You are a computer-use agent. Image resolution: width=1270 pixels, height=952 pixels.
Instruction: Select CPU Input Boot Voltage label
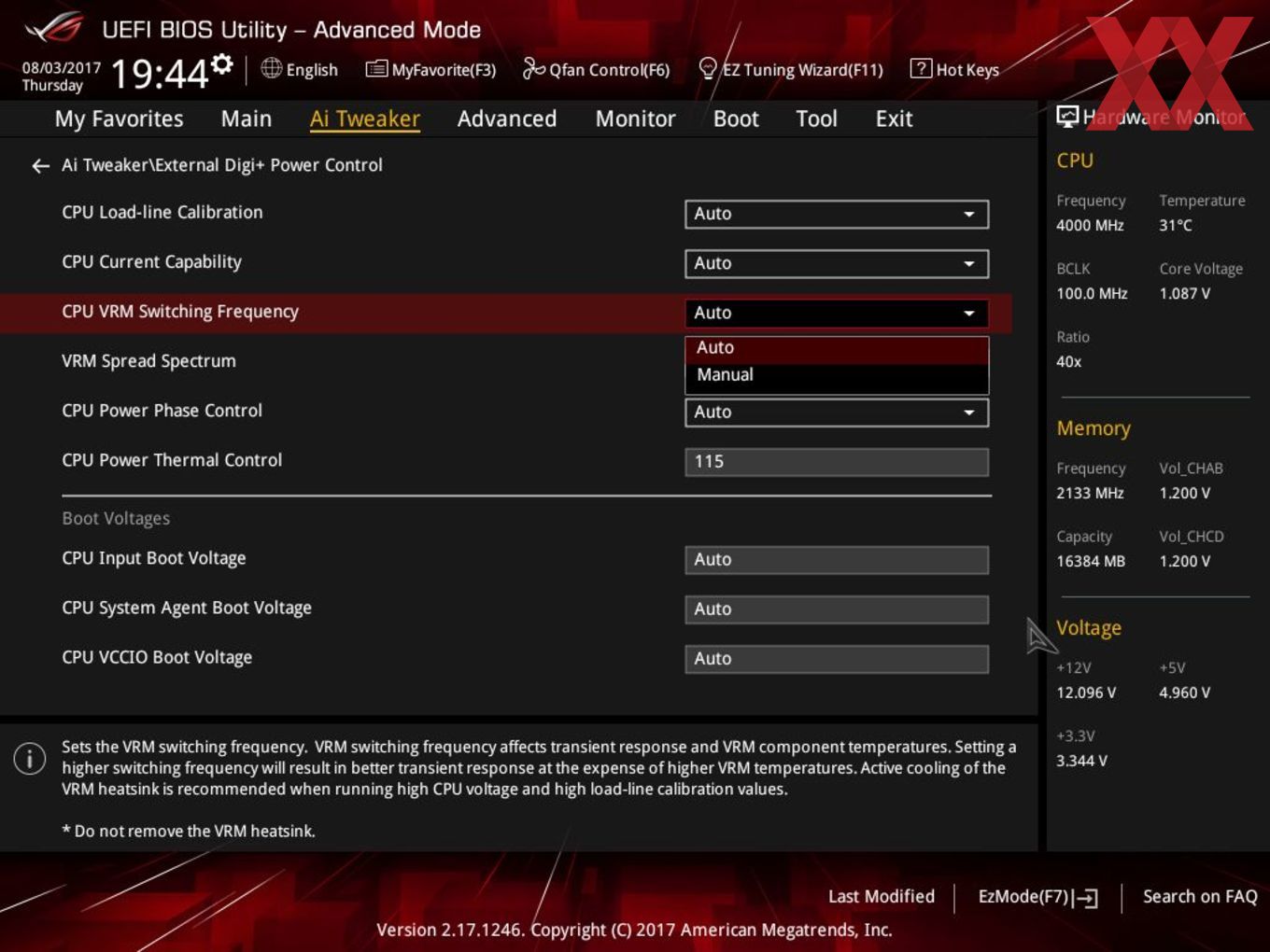(154, 558)
